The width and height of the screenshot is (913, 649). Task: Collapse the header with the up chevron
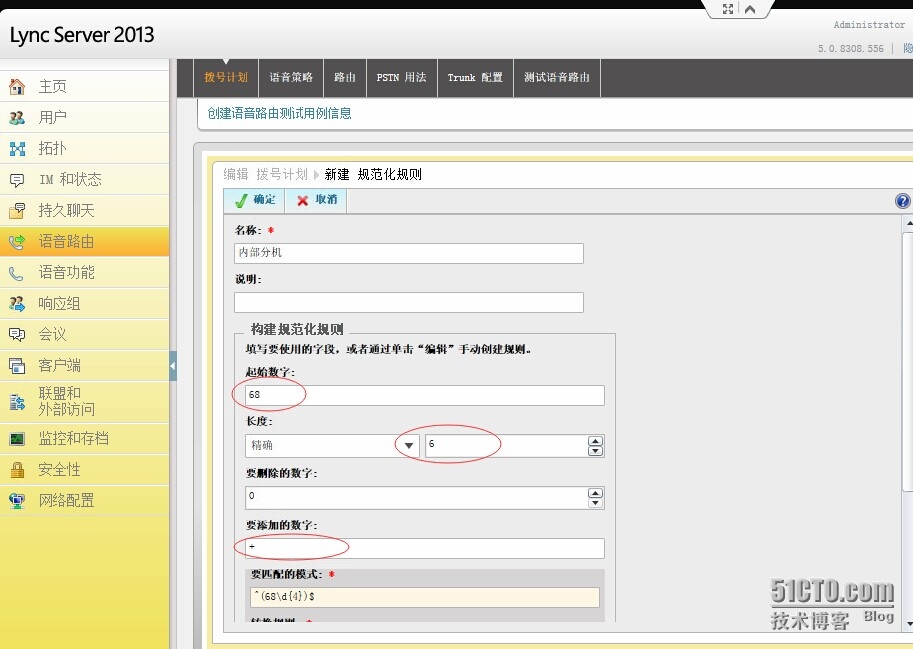click(750, 9)
